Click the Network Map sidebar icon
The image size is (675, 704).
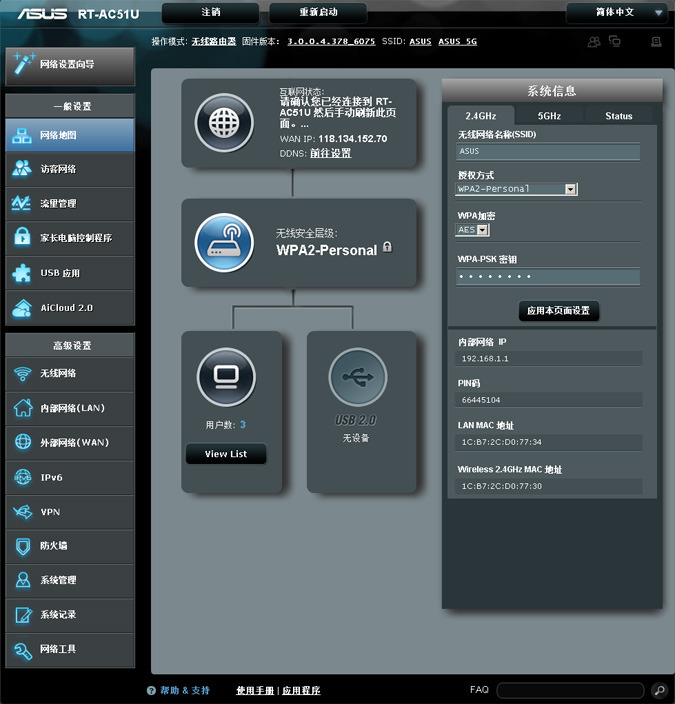22,135
